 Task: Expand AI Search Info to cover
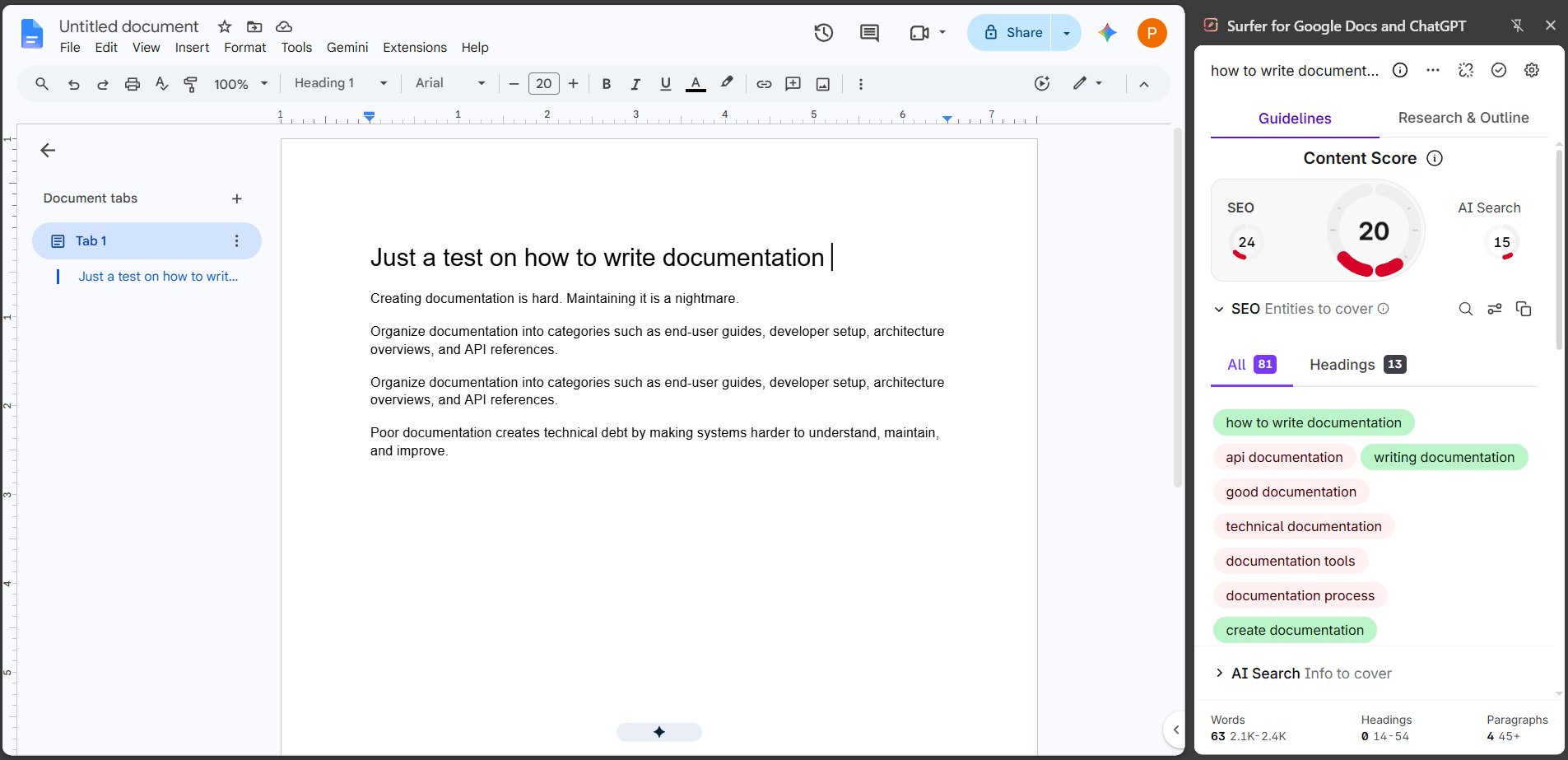[x=1219, y=674]
